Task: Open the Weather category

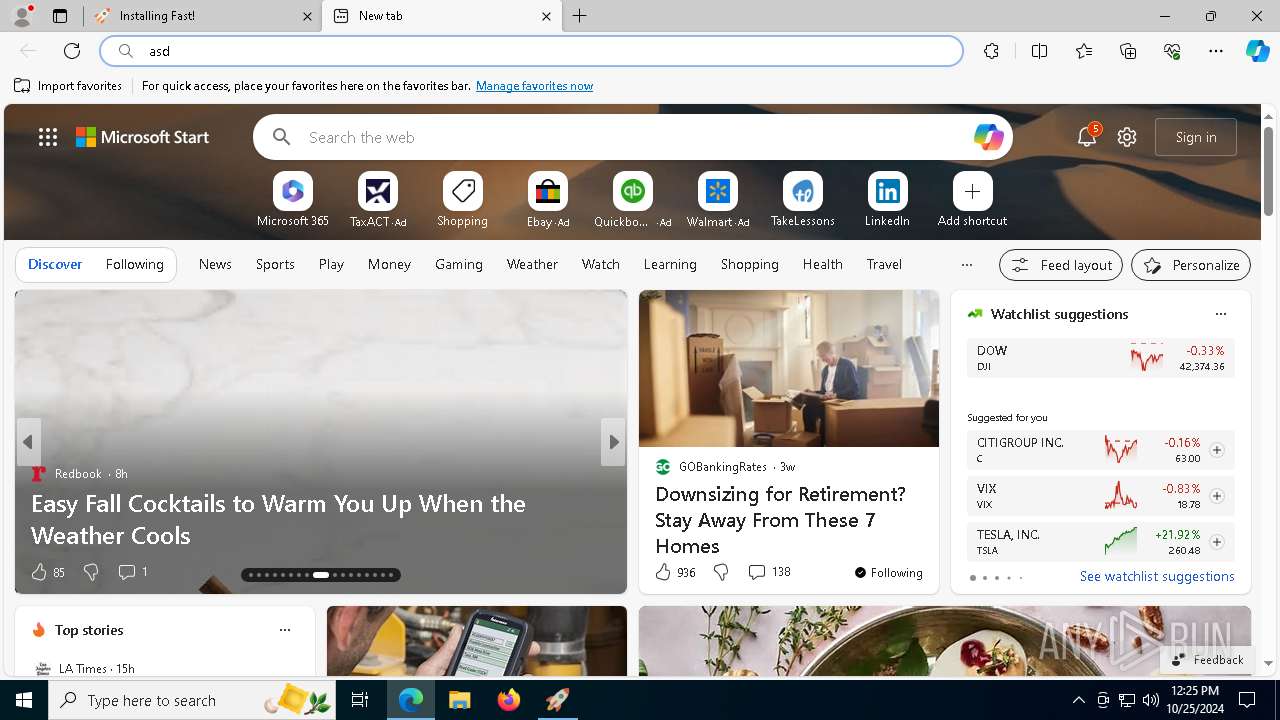Action: pos(532,264)
